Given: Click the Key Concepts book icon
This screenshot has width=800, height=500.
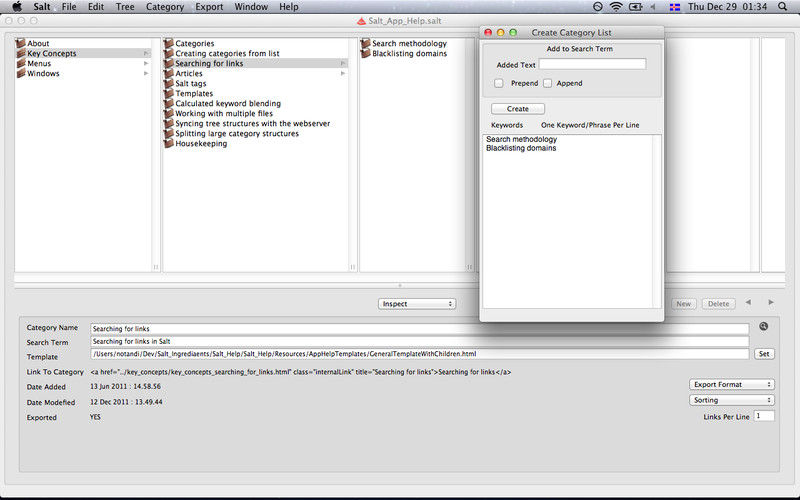Looking at the screenshot, I should [20, 53].
